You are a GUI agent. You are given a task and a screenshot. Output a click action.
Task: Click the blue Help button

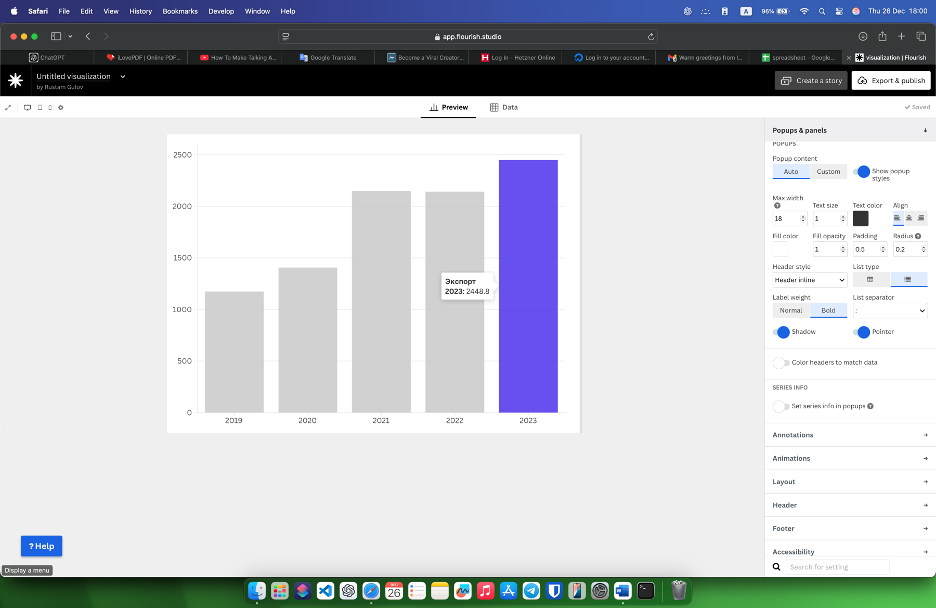coord(41,546)
